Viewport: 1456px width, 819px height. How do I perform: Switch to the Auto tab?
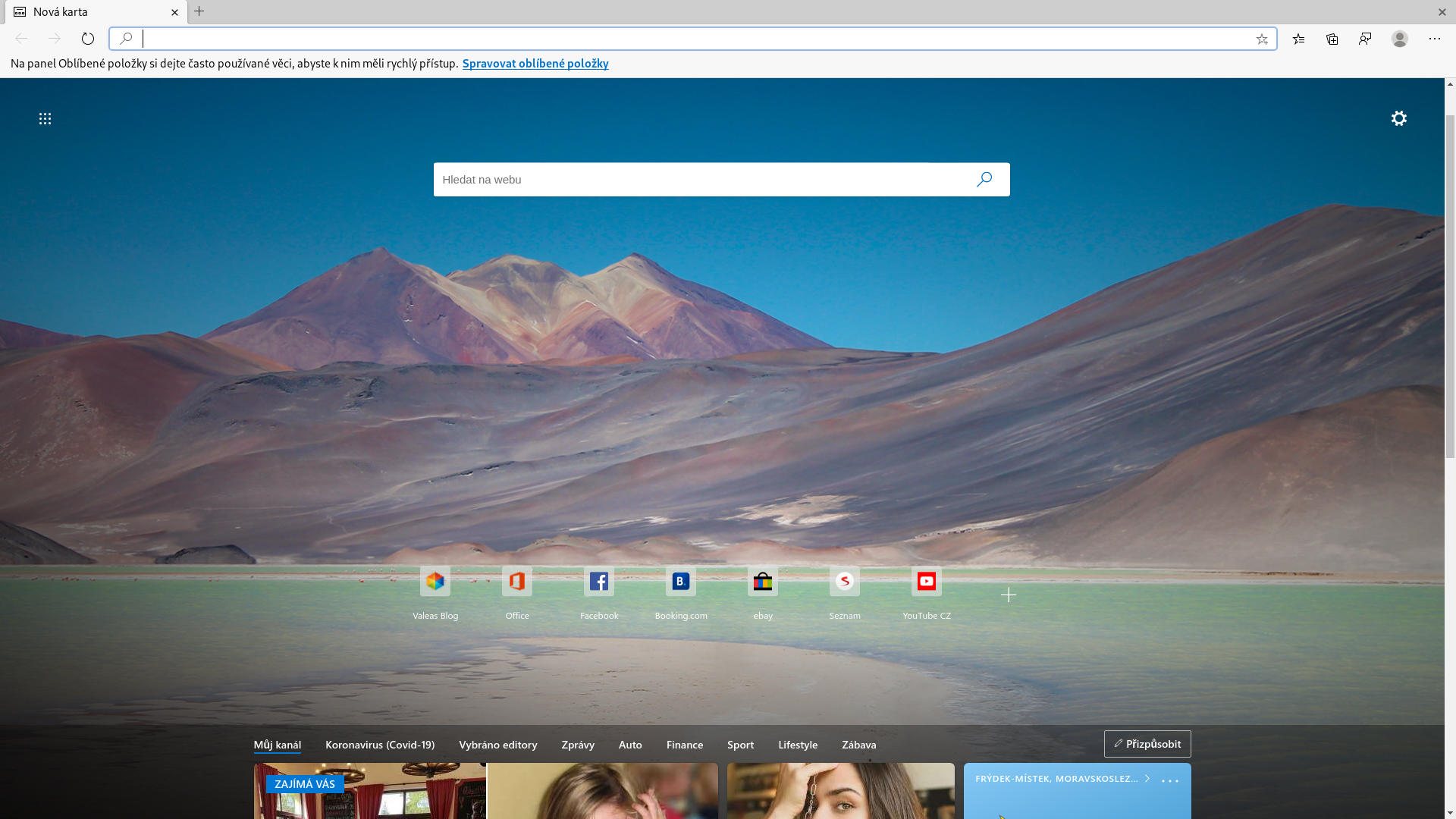click(x=630, y=745)
